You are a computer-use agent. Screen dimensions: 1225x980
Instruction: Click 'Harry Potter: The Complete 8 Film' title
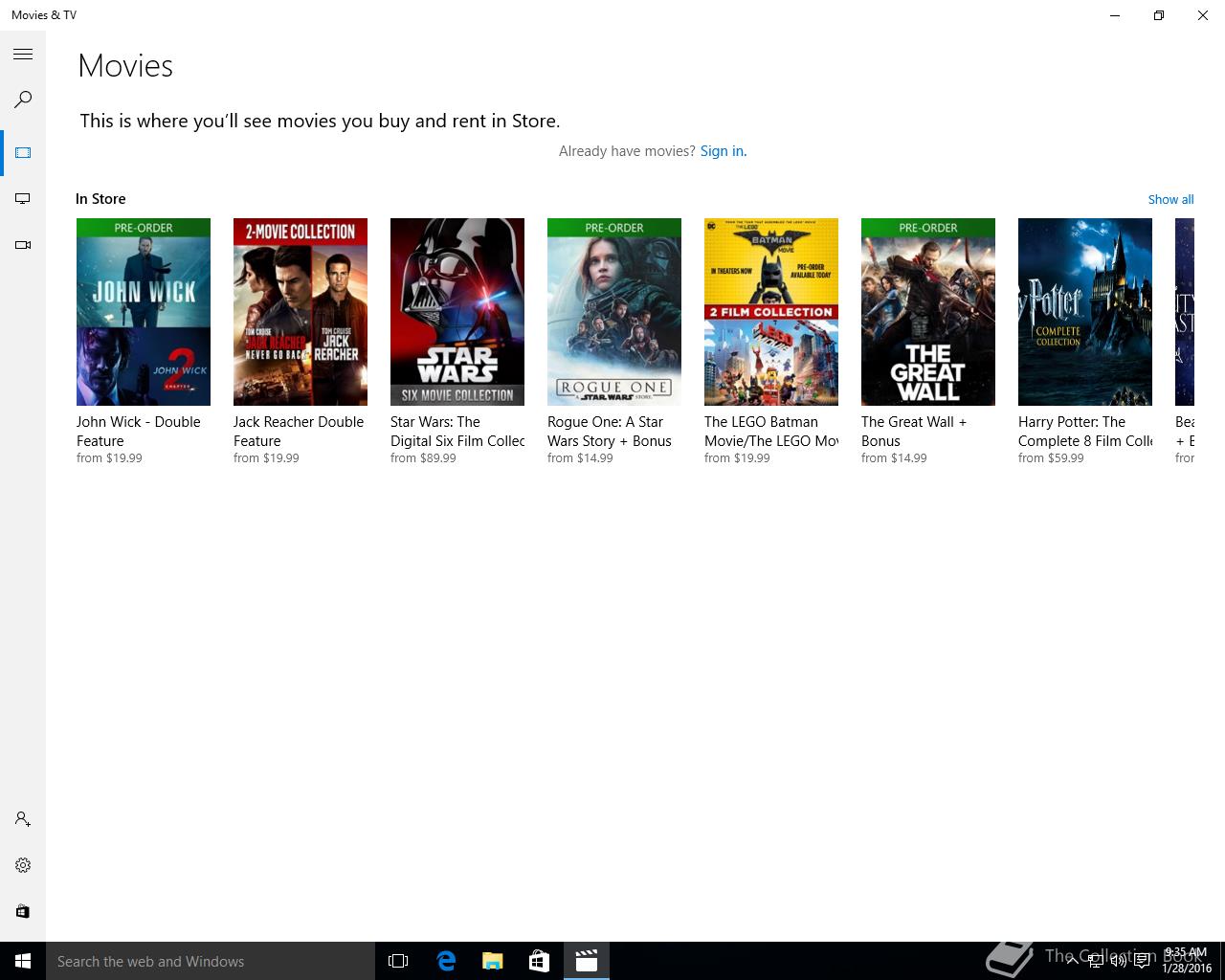click(x=1085, y=432)
